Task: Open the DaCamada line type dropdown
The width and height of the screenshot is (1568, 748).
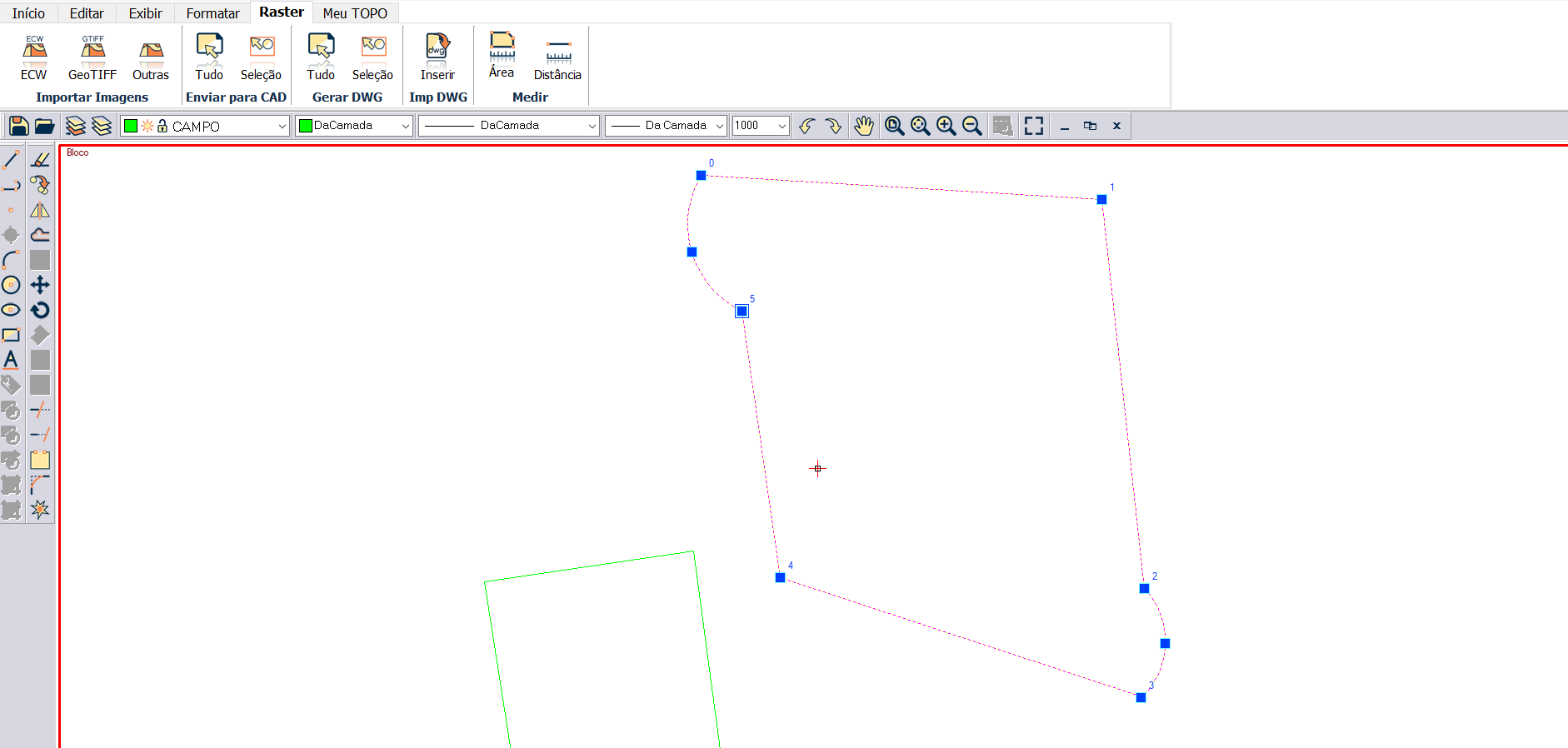Action: (592, 126)
